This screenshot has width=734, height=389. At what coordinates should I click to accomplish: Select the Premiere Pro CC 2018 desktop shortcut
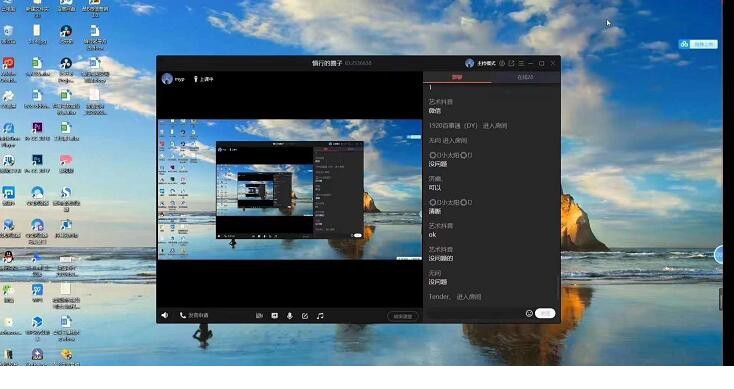coord(37,131)
